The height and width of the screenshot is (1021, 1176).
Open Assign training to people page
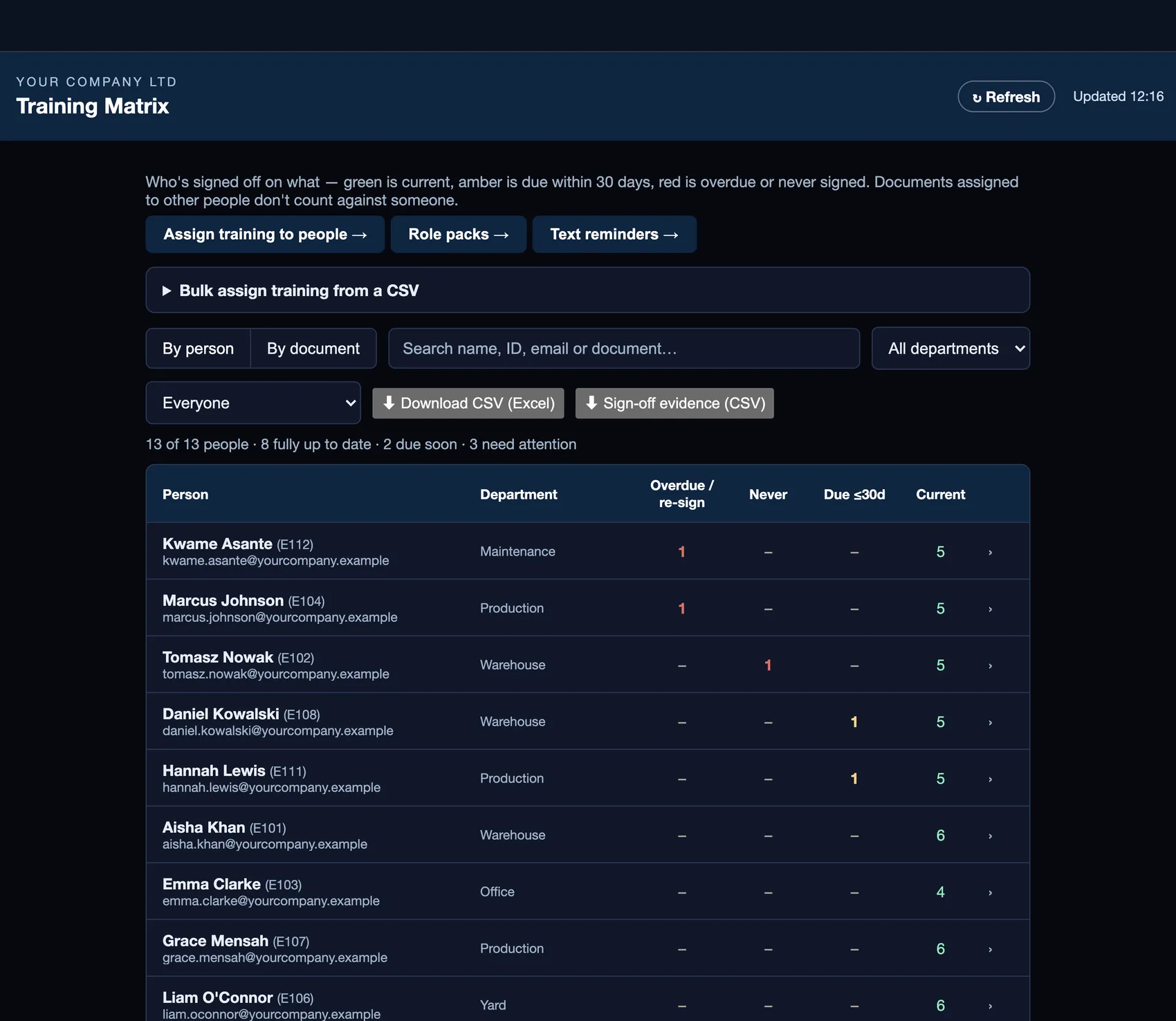point(265,234)
